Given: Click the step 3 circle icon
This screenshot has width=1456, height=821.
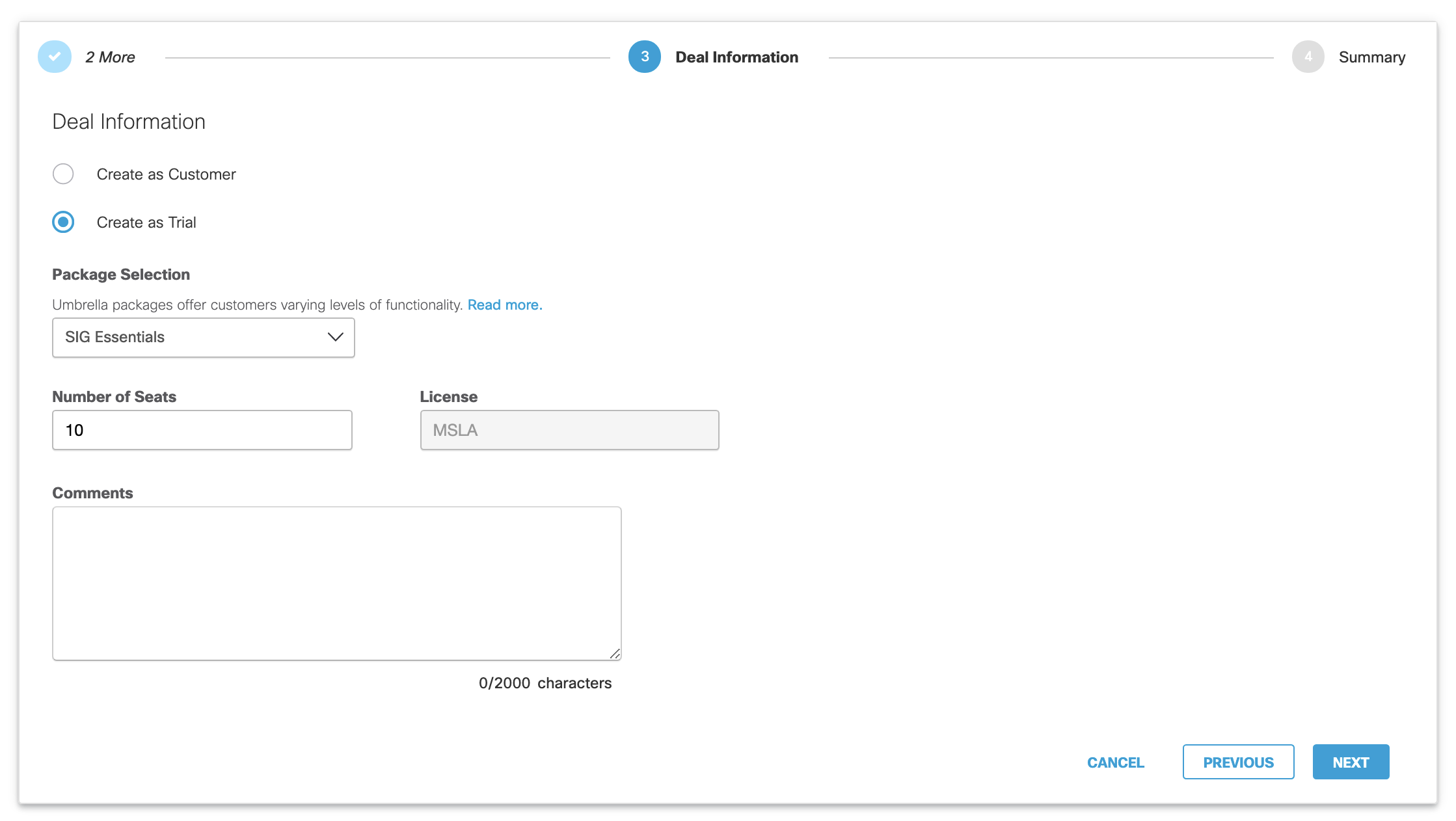Looking at the screenshot, I should point(644,57).
